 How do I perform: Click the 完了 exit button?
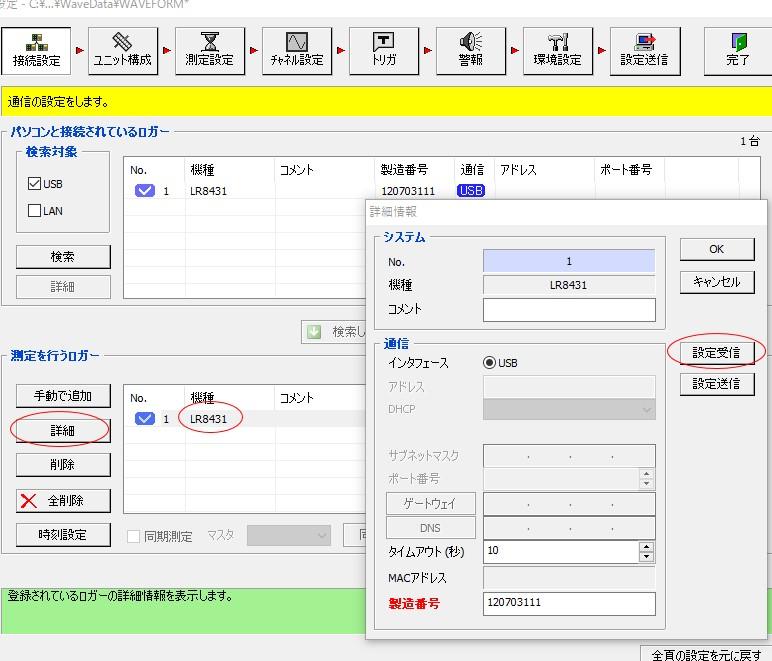(x=738, y=51)
